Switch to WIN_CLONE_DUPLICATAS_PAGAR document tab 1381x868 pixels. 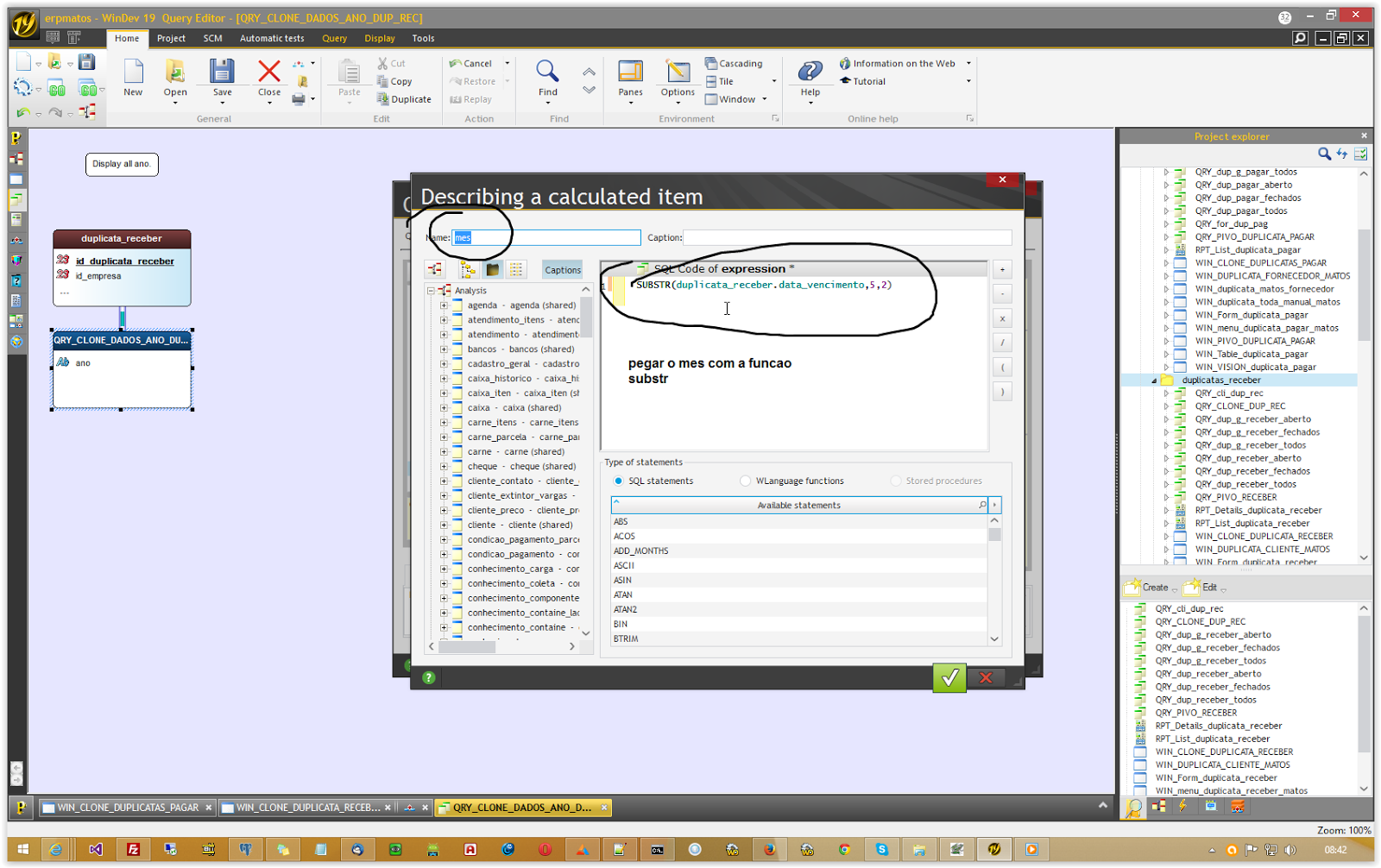(x=128, y=808)
